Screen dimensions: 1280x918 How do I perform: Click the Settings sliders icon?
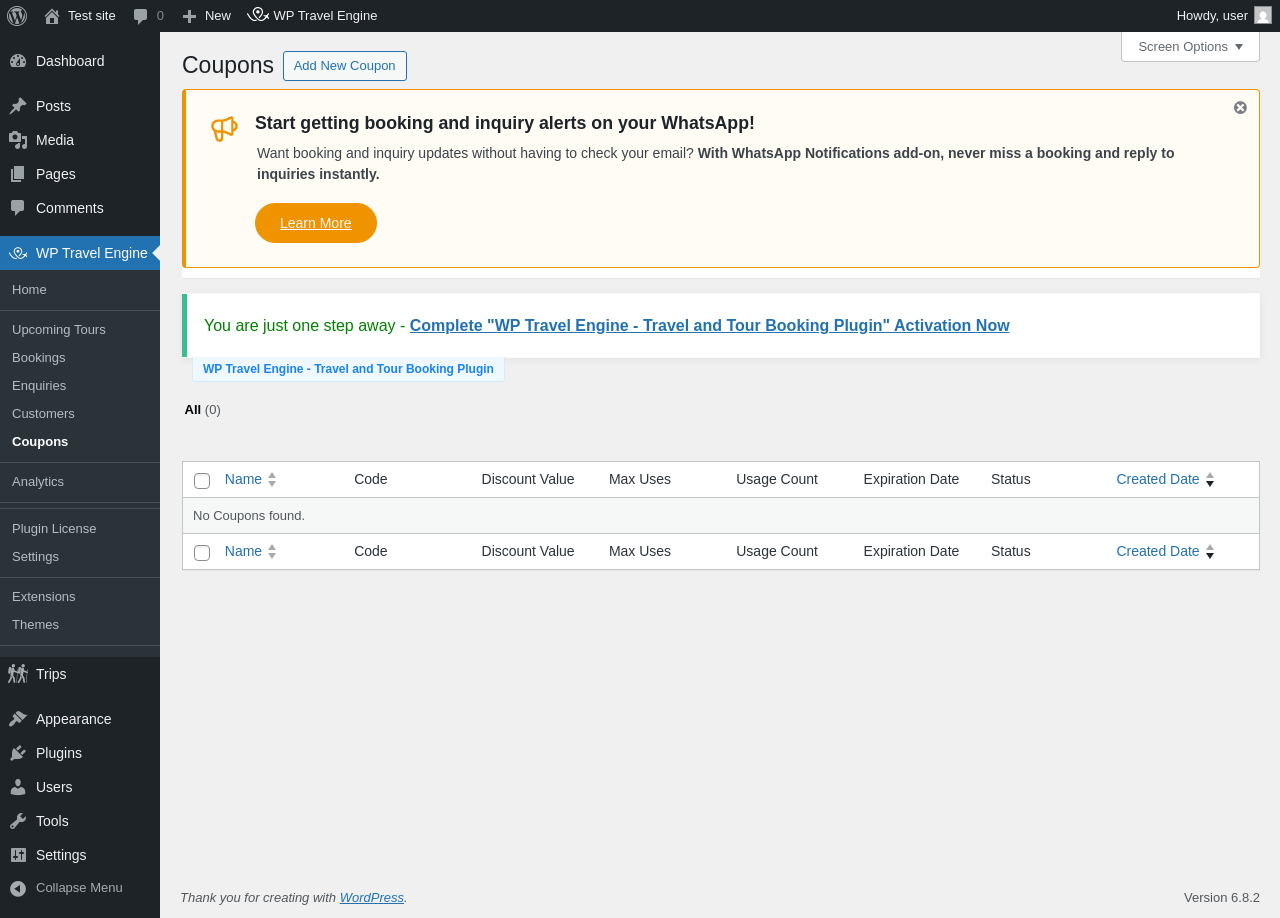tap(18, 855)
